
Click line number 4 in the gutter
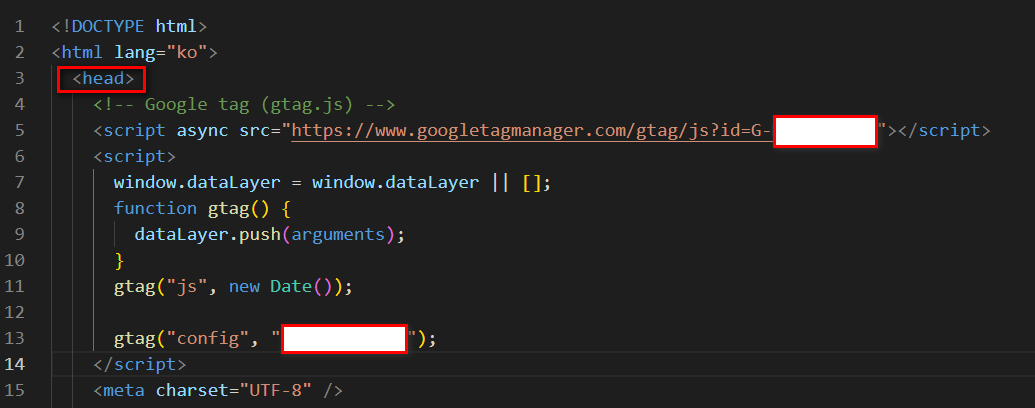point(18,105)
